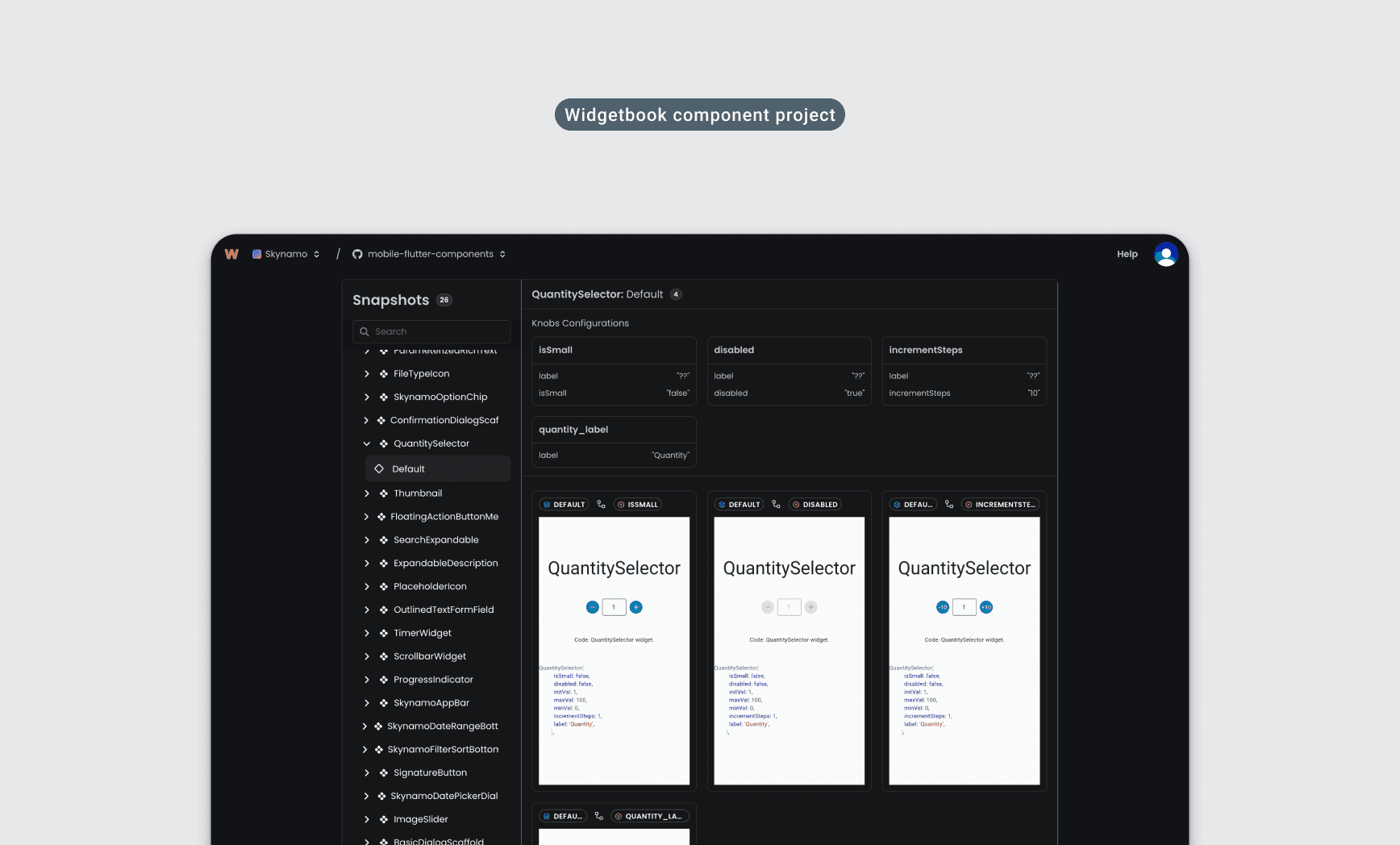Screen dimensions: 1400x845
Task: Open the isSmall knob configuration card
Action: [614, 371]
